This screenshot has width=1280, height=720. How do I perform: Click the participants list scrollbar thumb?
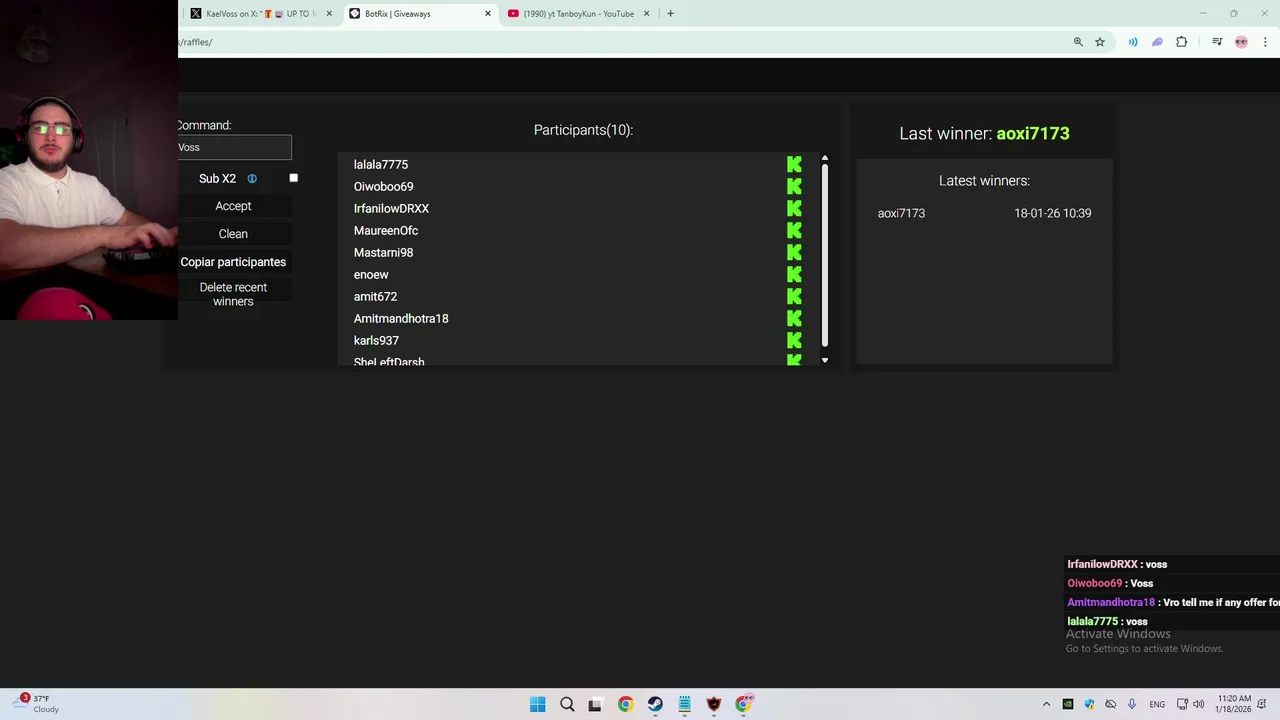[x=825, y=255]
